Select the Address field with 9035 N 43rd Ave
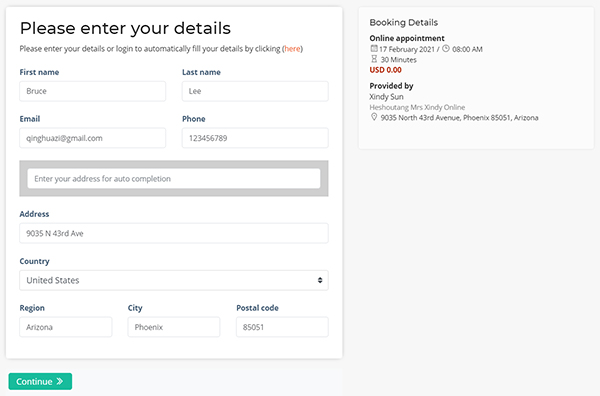The height and width of the screenshot is (396, 600). (x=174, y=233)
